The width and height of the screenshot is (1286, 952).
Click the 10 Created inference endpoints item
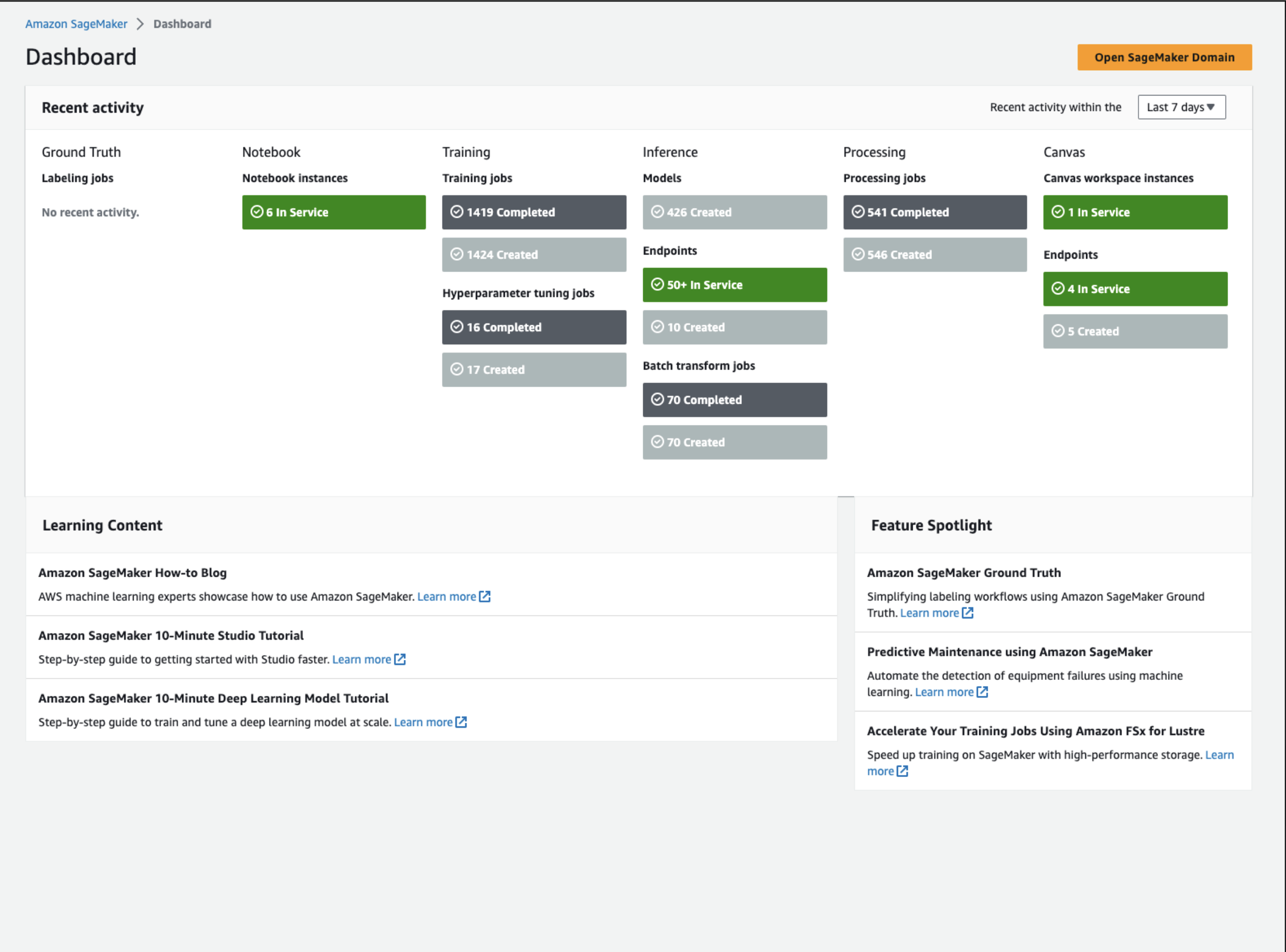click(x=735, y=327)
